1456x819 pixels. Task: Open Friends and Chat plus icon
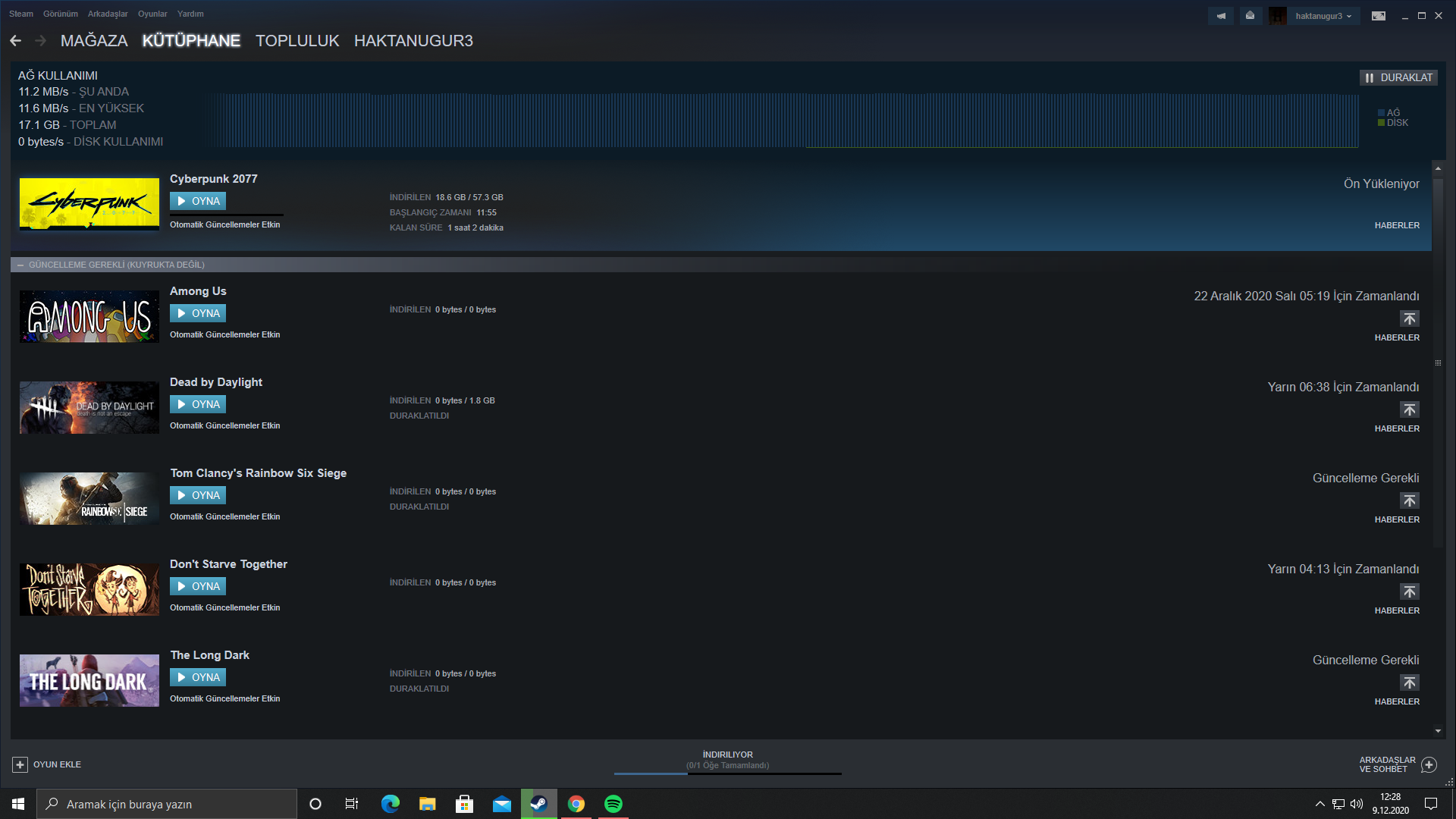click(1429, 764)
